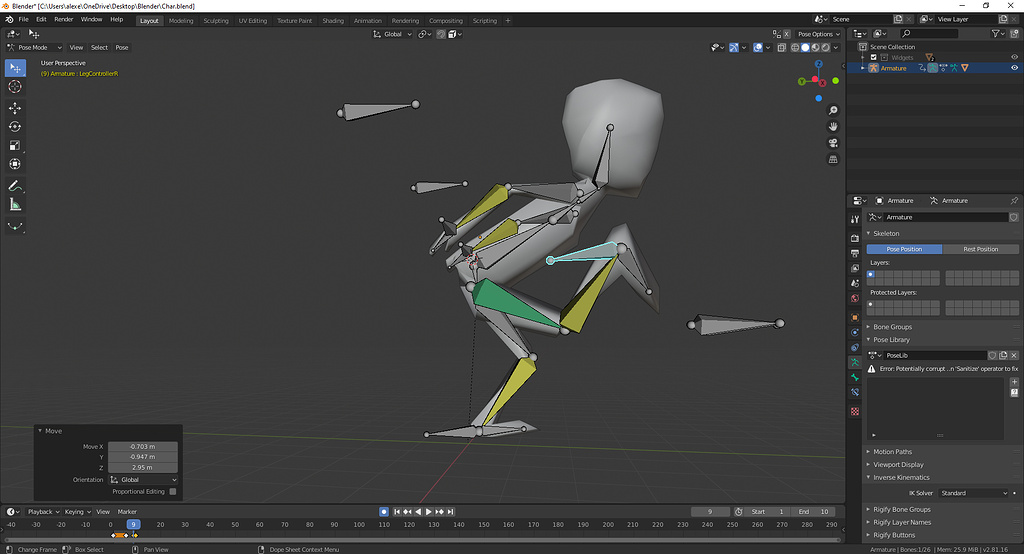Click the End frame field in the timeline
Screen dimensions: 1024x554
tap(814, 512)
